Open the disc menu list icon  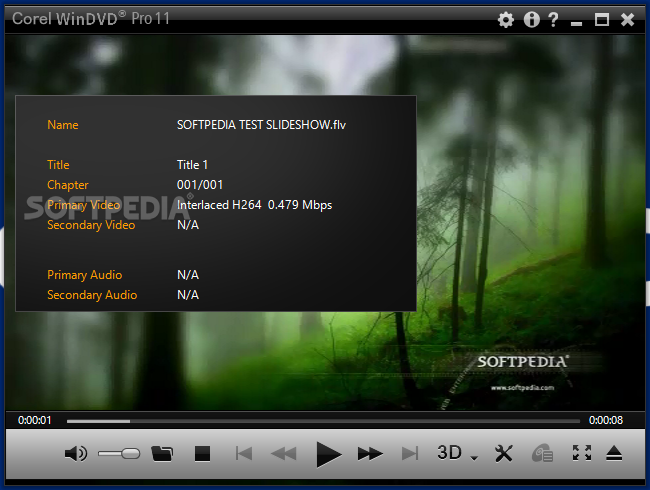(x=542, y=454)
